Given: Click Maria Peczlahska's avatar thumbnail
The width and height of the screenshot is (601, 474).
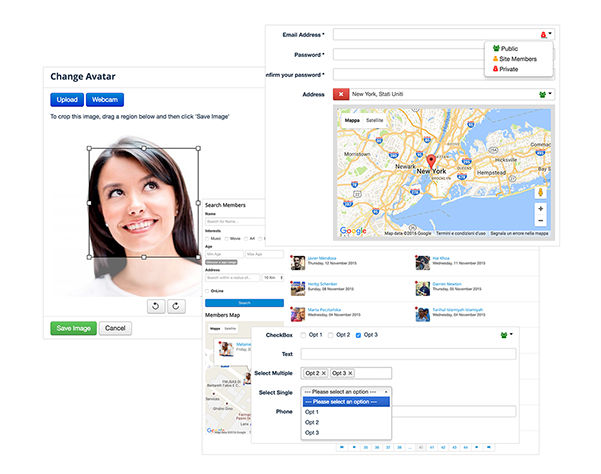Looking at the screenshot, I should tap(298, 314).
